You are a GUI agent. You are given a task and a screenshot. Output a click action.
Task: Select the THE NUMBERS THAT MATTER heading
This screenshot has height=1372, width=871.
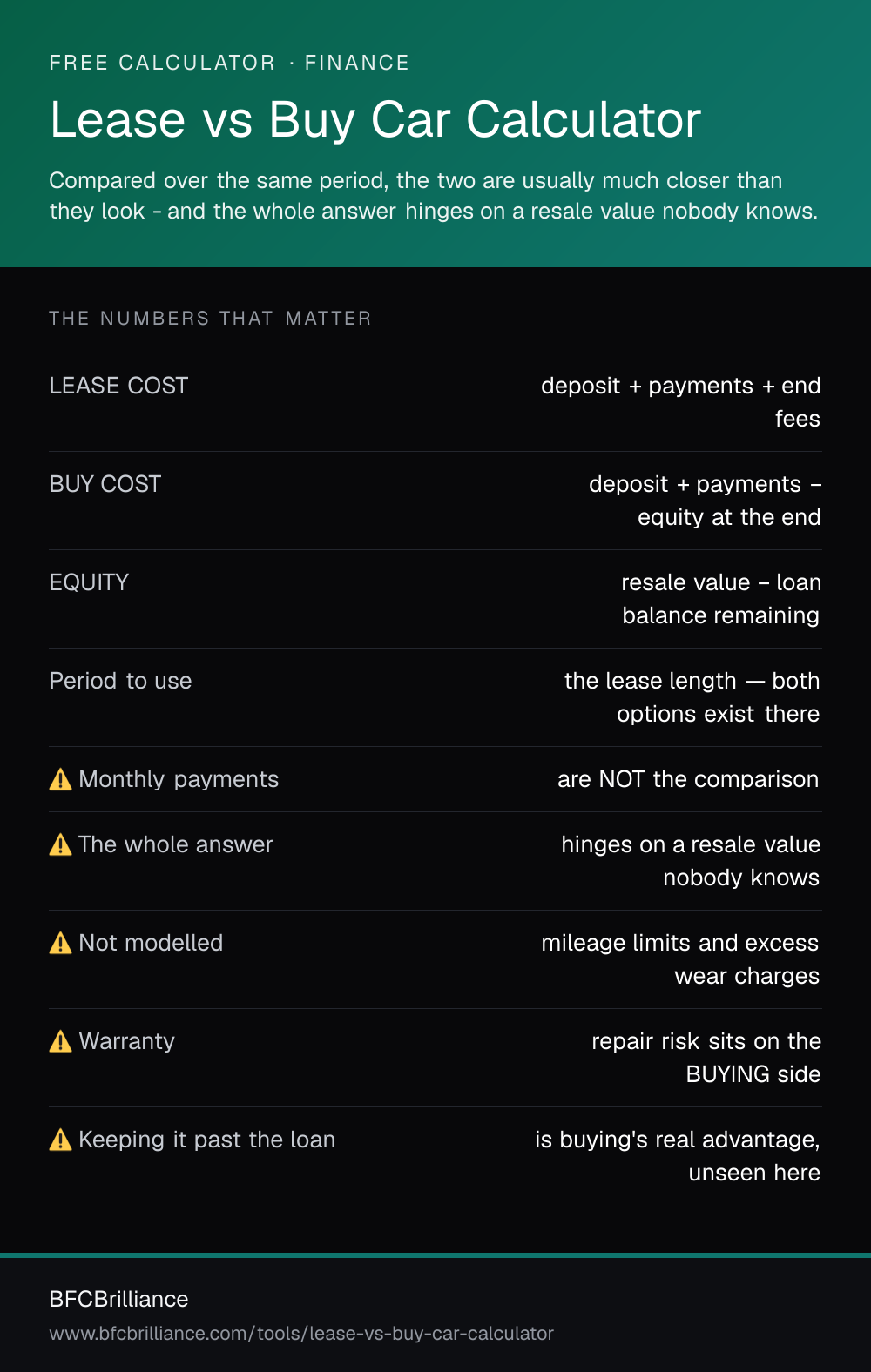click(210, 319)
